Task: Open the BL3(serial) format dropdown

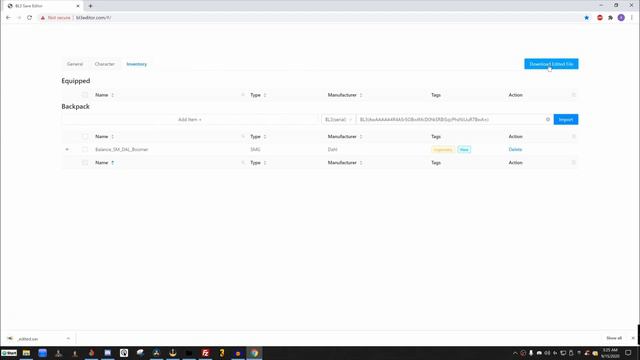Action: (338, 120)
